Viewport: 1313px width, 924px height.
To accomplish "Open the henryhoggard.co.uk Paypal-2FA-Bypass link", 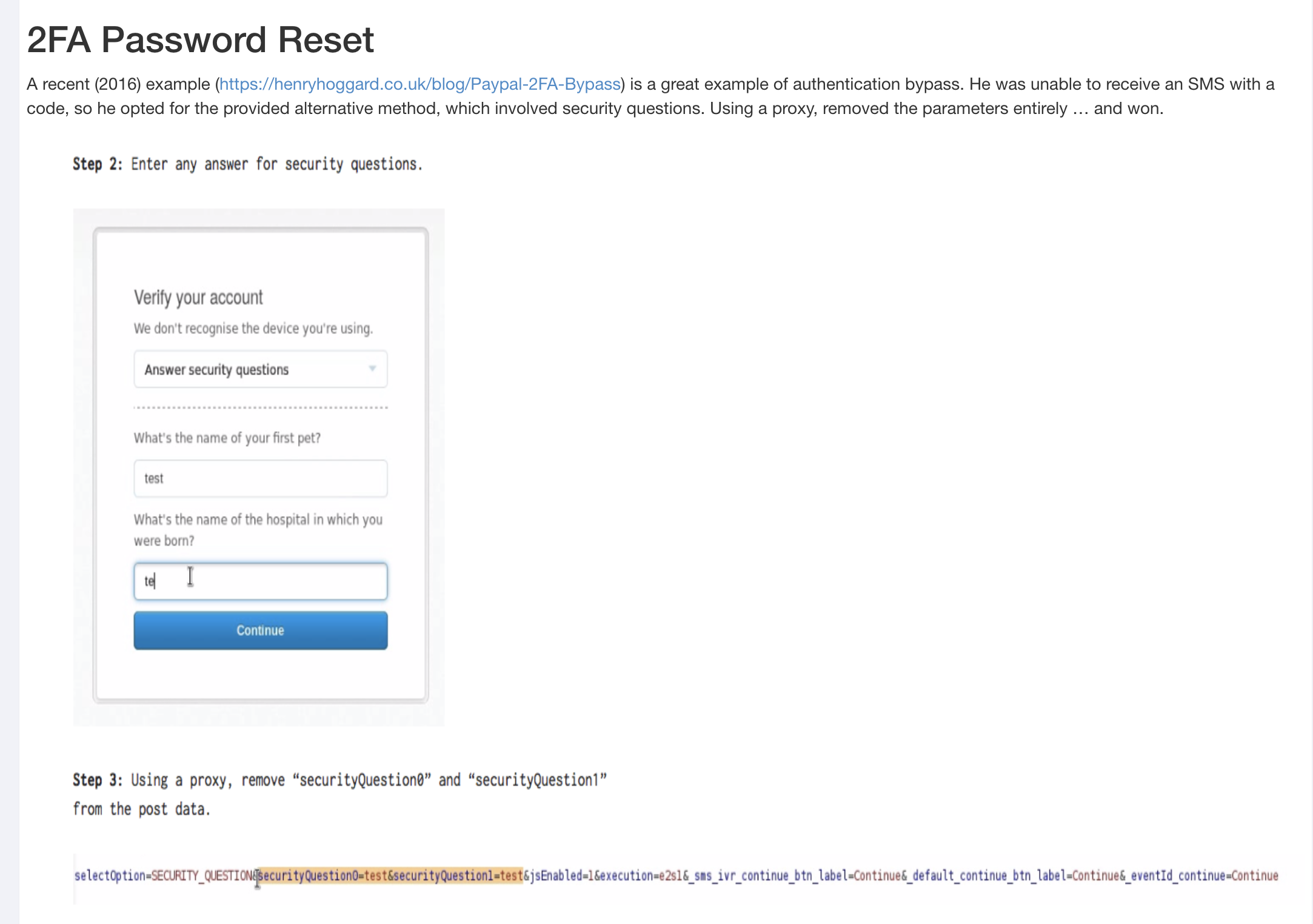I will tap(419, 84).
